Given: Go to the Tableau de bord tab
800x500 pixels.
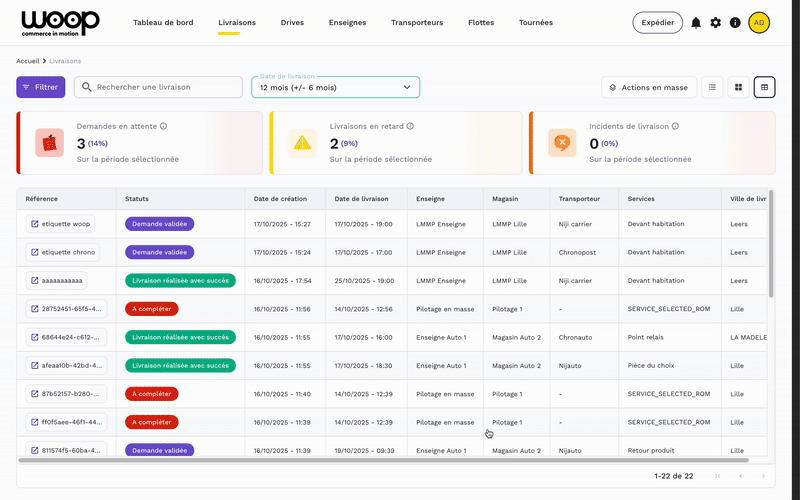Looking at the screenshot, I should click(163, 22).
